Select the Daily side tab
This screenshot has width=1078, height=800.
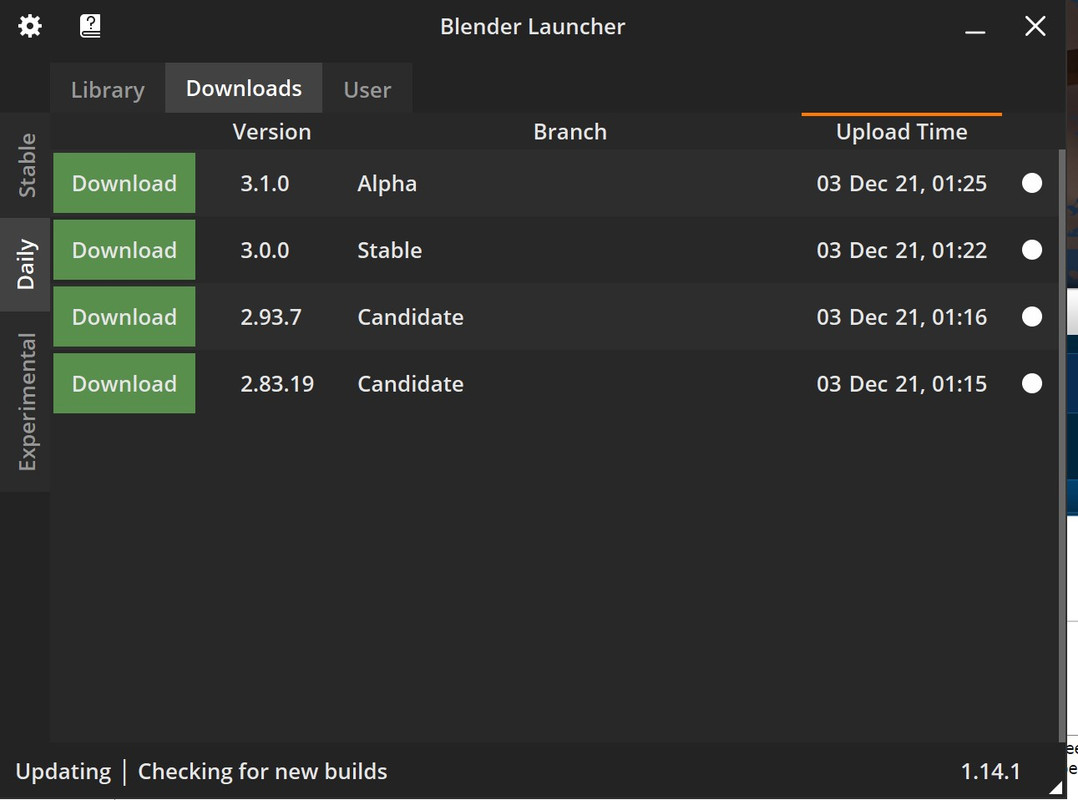tap(25, 264)
